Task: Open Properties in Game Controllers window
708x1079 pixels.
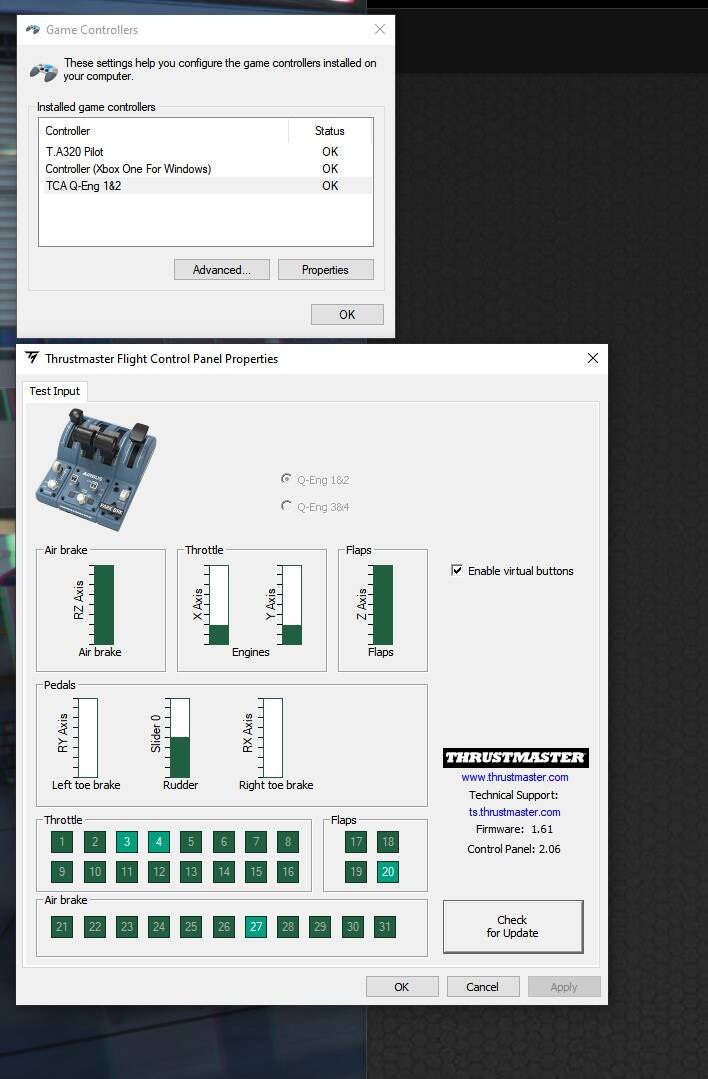Action: click(x=325, y=270)
